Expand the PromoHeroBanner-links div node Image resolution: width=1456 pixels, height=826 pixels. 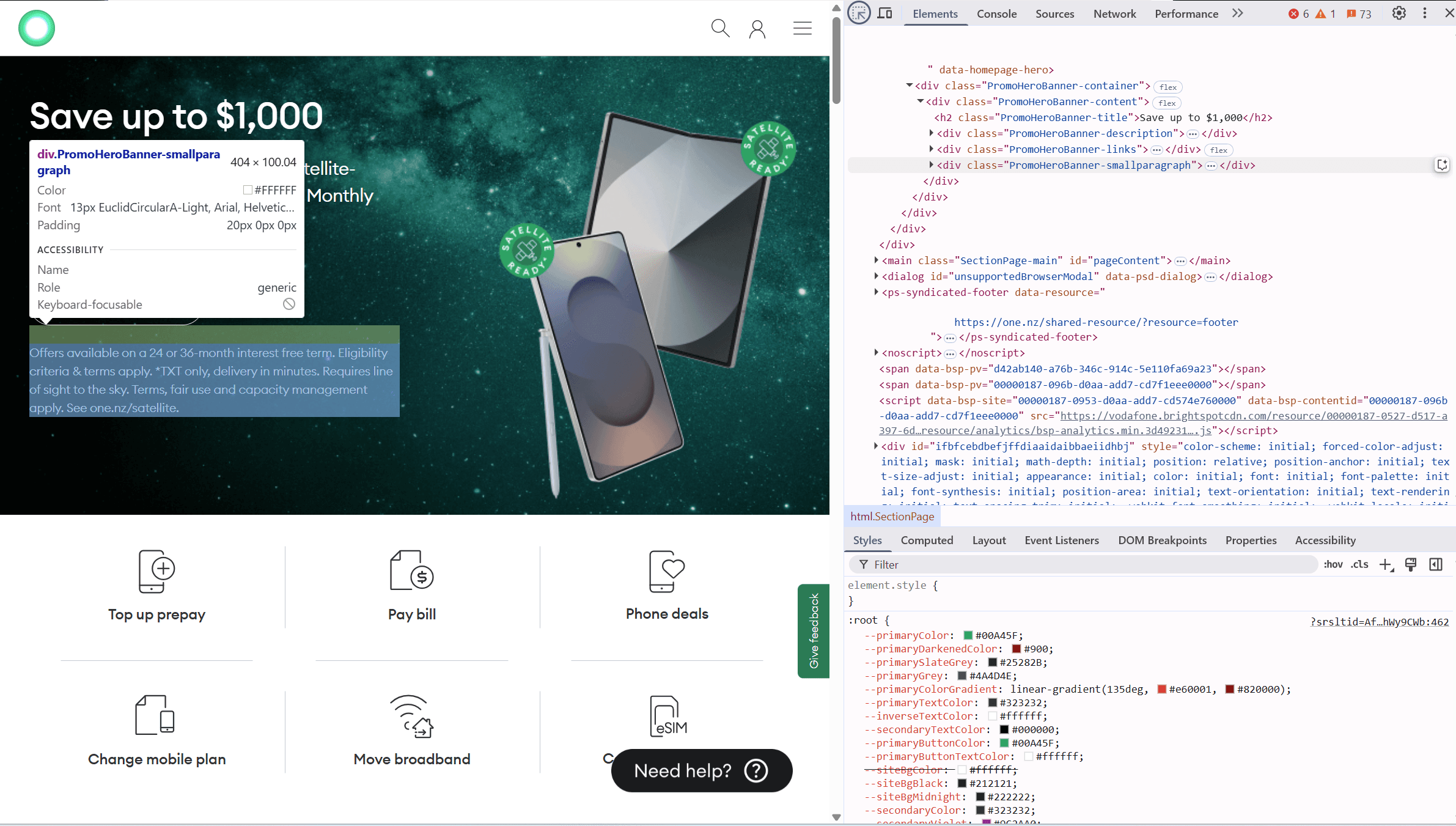(x=932, y=149)
